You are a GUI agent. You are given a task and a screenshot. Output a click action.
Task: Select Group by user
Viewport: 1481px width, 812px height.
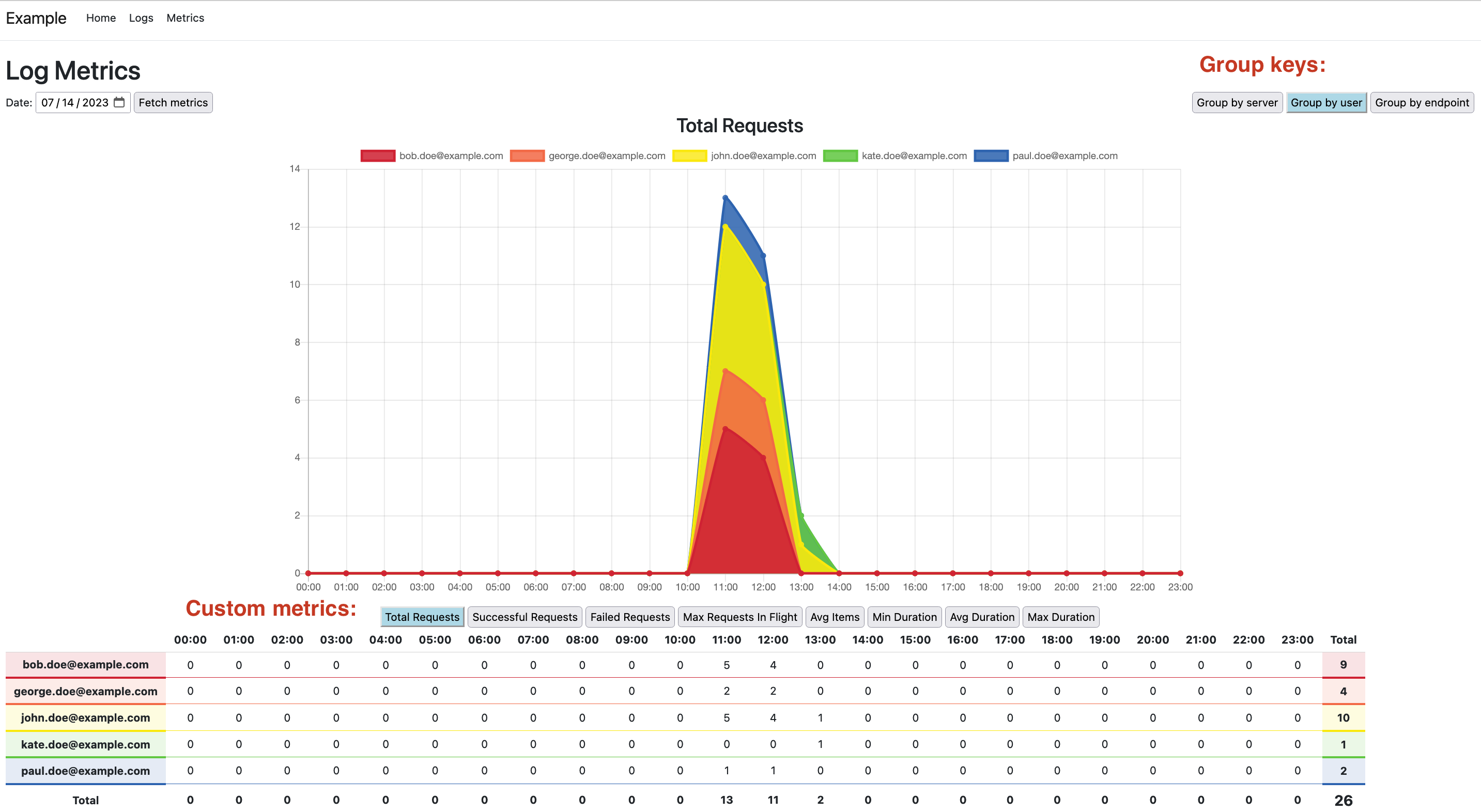1326,102
